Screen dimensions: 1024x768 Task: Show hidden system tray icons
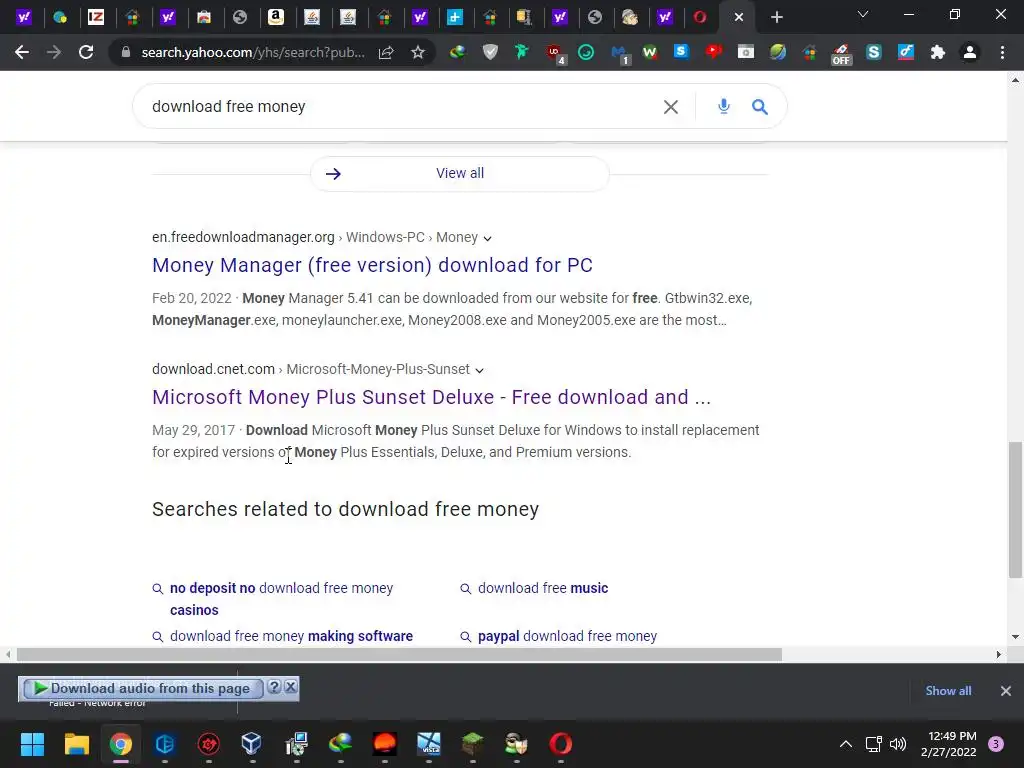(846, 744)
